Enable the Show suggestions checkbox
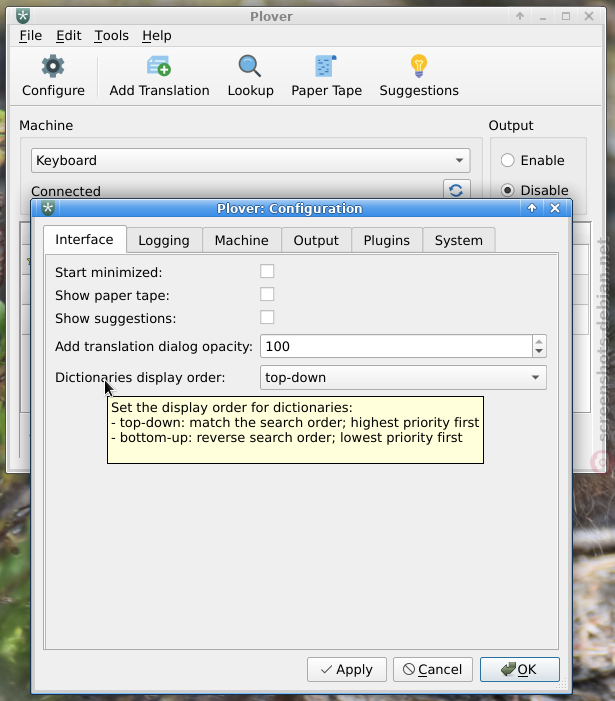Viewport: 615px width, 701px height. tap(267, 317)
